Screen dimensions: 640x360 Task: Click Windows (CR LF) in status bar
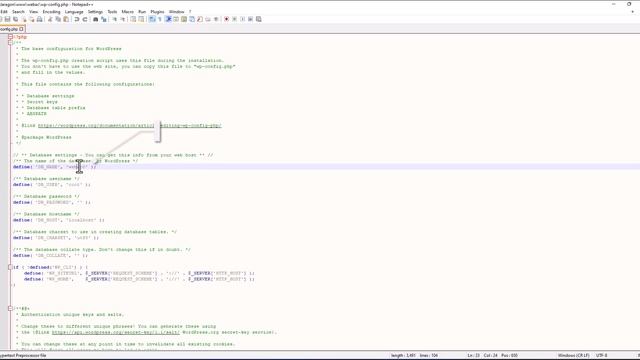(573, 356)
